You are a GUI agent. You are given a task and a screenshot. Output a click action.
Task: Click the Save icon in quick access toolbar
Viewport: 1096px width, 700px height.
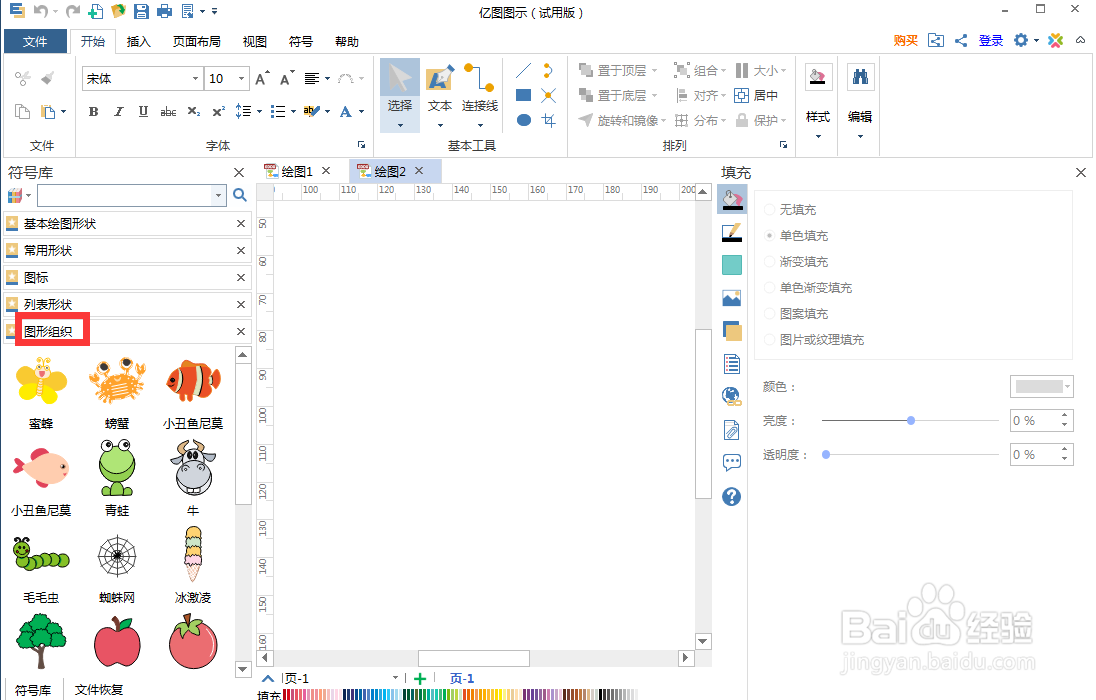click(141, 11)
